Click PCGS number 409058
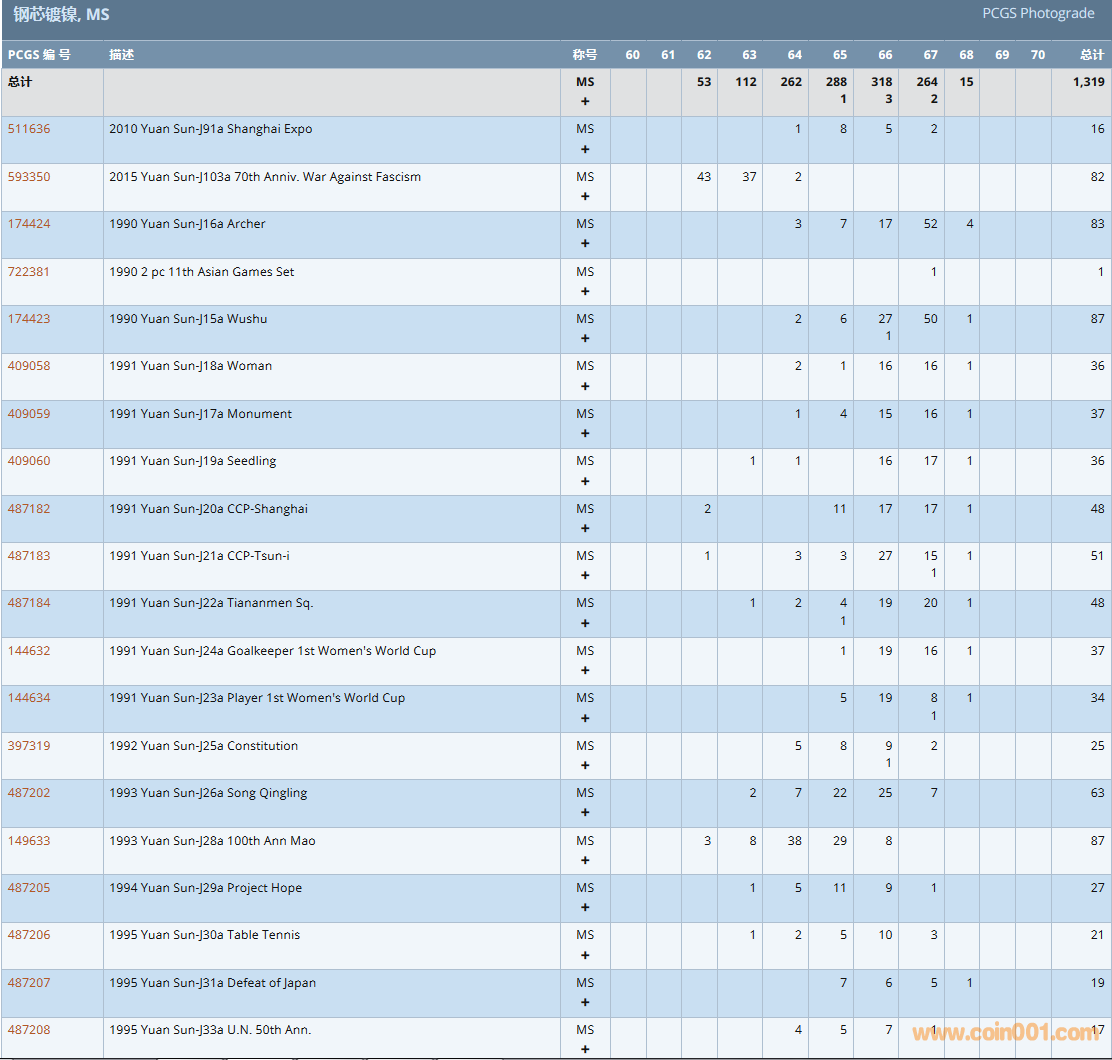1112x1060 pixels. point(29,366)
